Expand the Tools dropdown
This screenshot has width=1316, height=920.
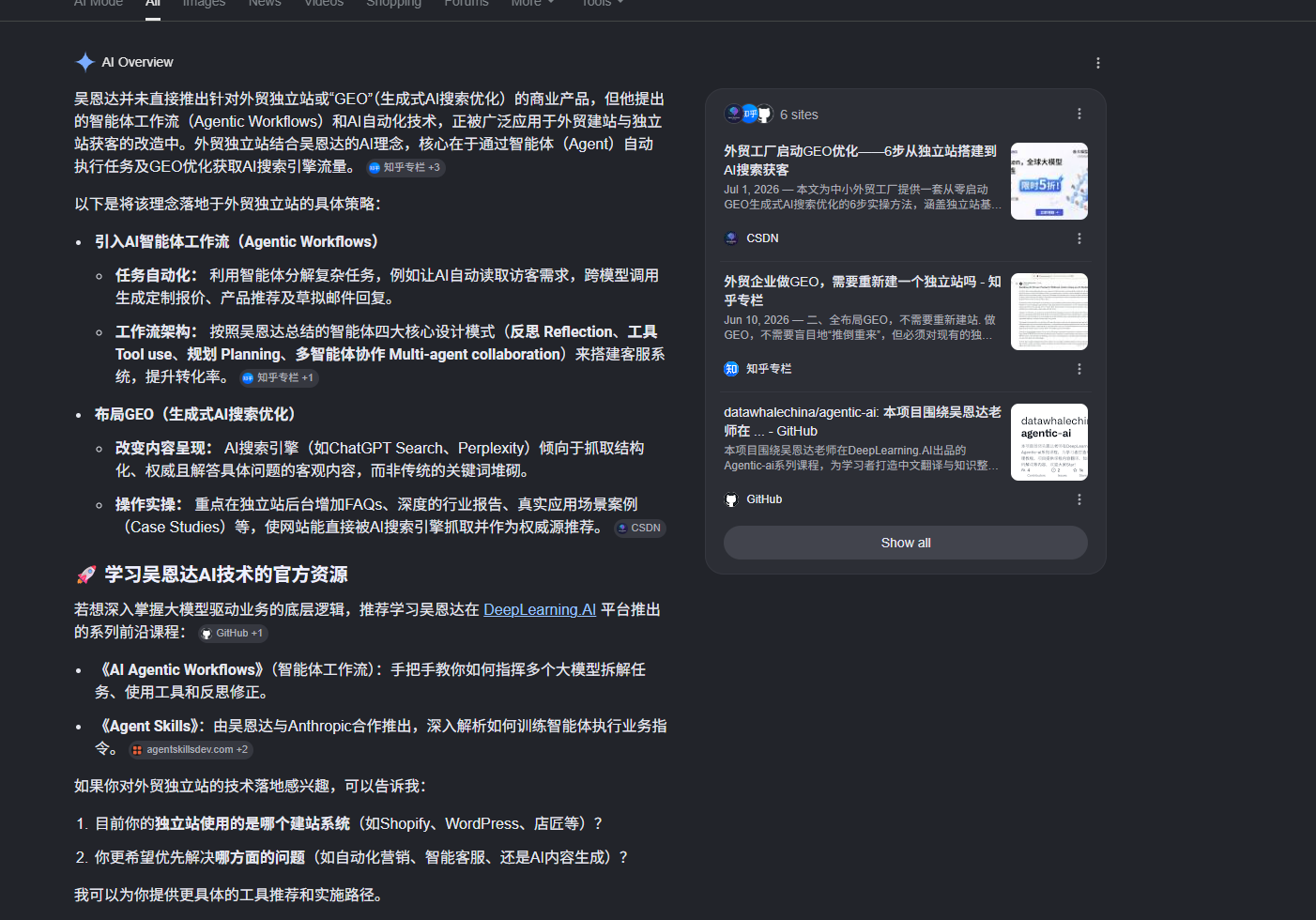[602, 3]
